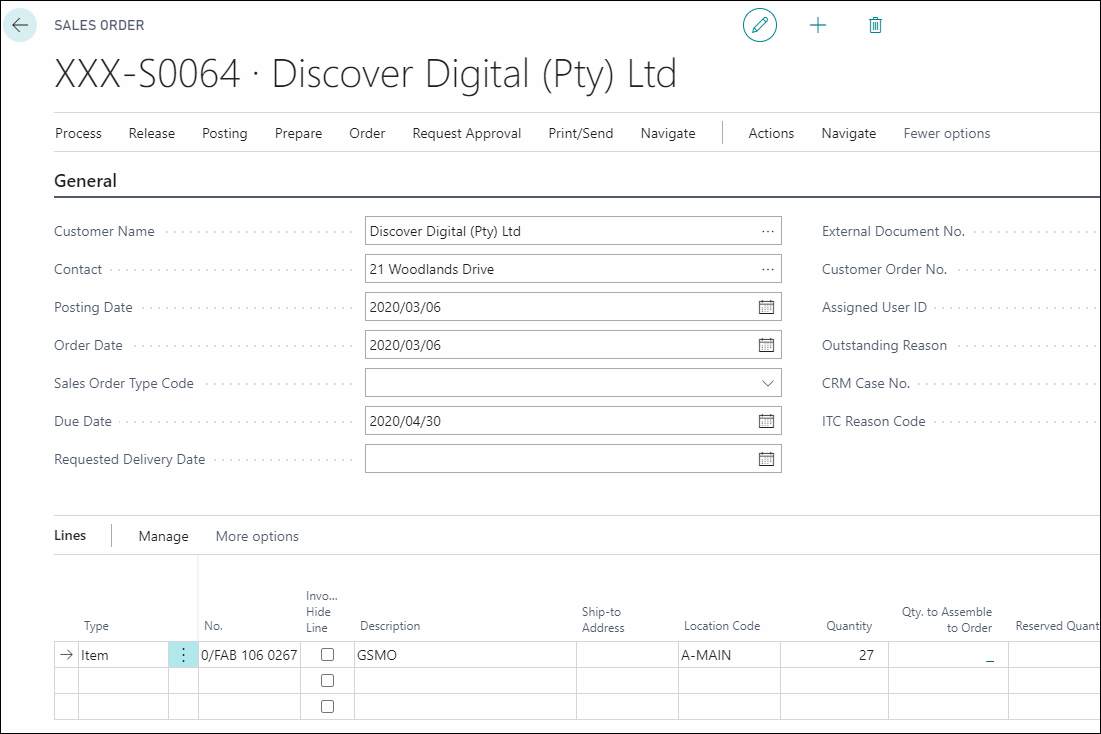Select the Lines section heading

pyautogui.click(x=70, y=535)
